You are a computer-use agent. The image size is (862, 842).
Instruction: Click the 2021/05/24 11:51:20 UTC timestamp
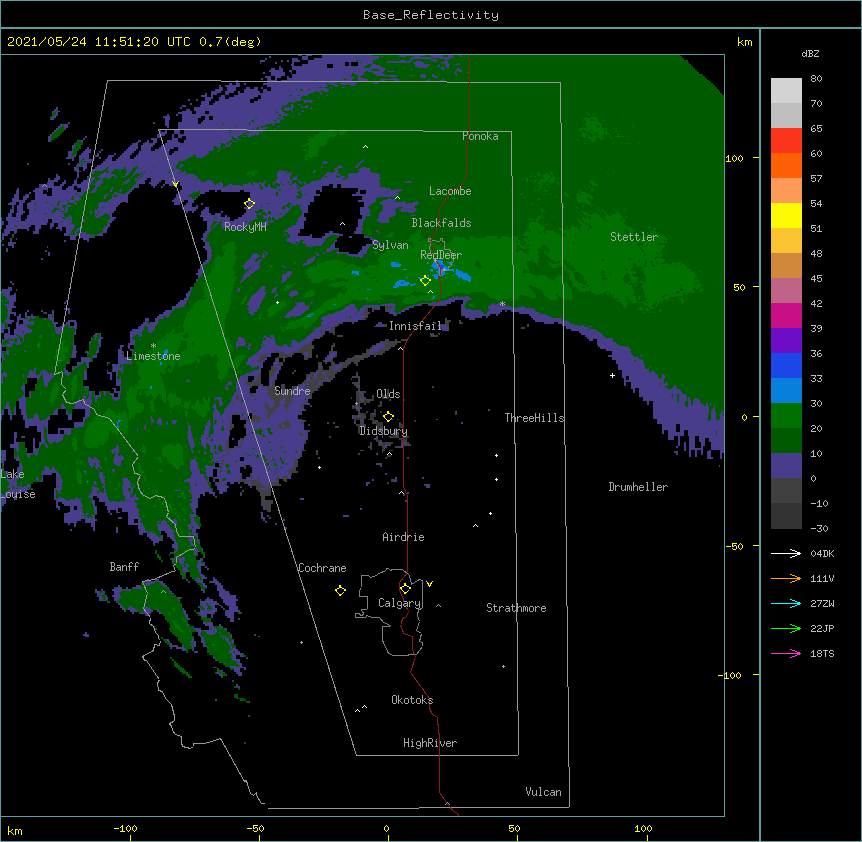(99, 42)
